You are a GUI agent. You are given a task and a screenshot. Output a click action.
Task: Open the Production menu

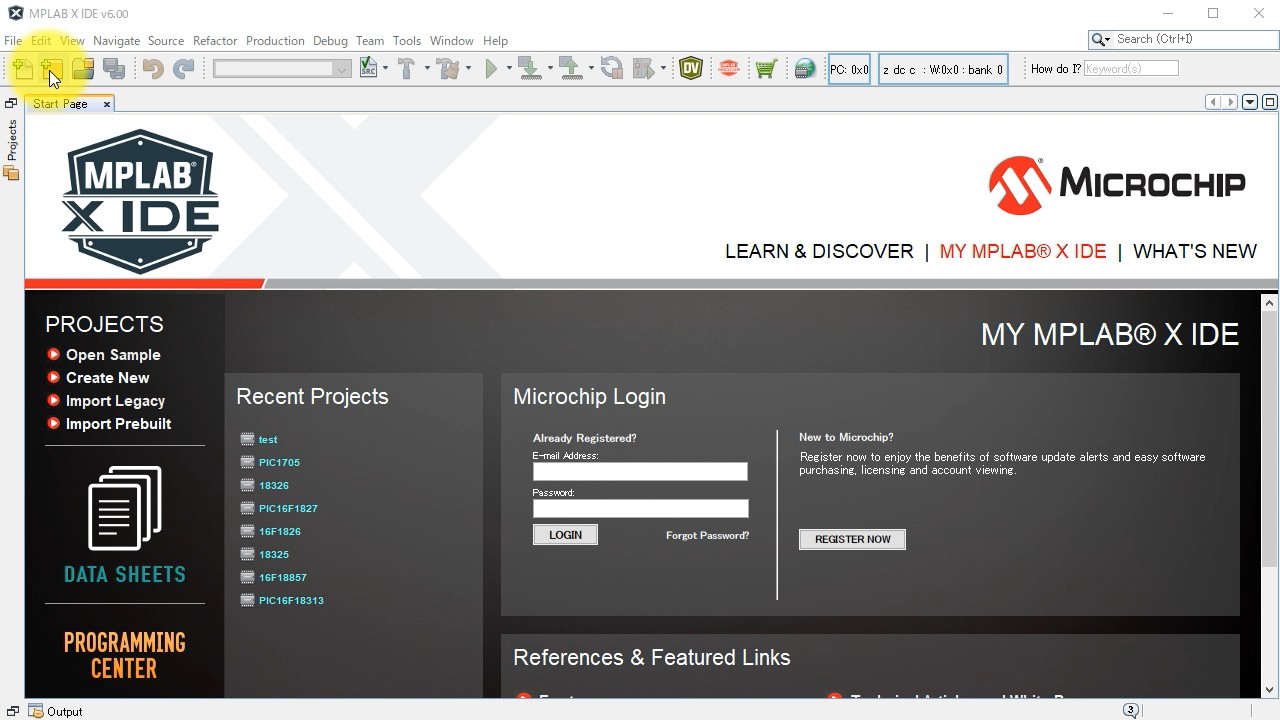pyautogui.click(x=275, y=41)
